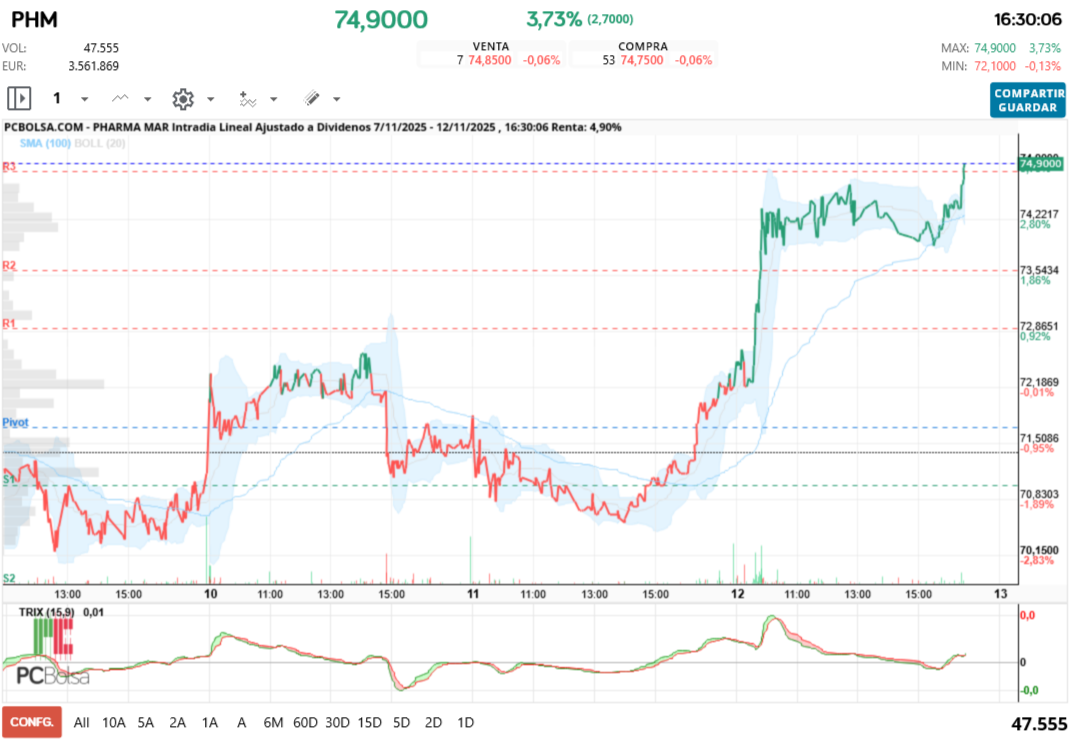Click the side panel toggle icon

click(x=18, y=98)
